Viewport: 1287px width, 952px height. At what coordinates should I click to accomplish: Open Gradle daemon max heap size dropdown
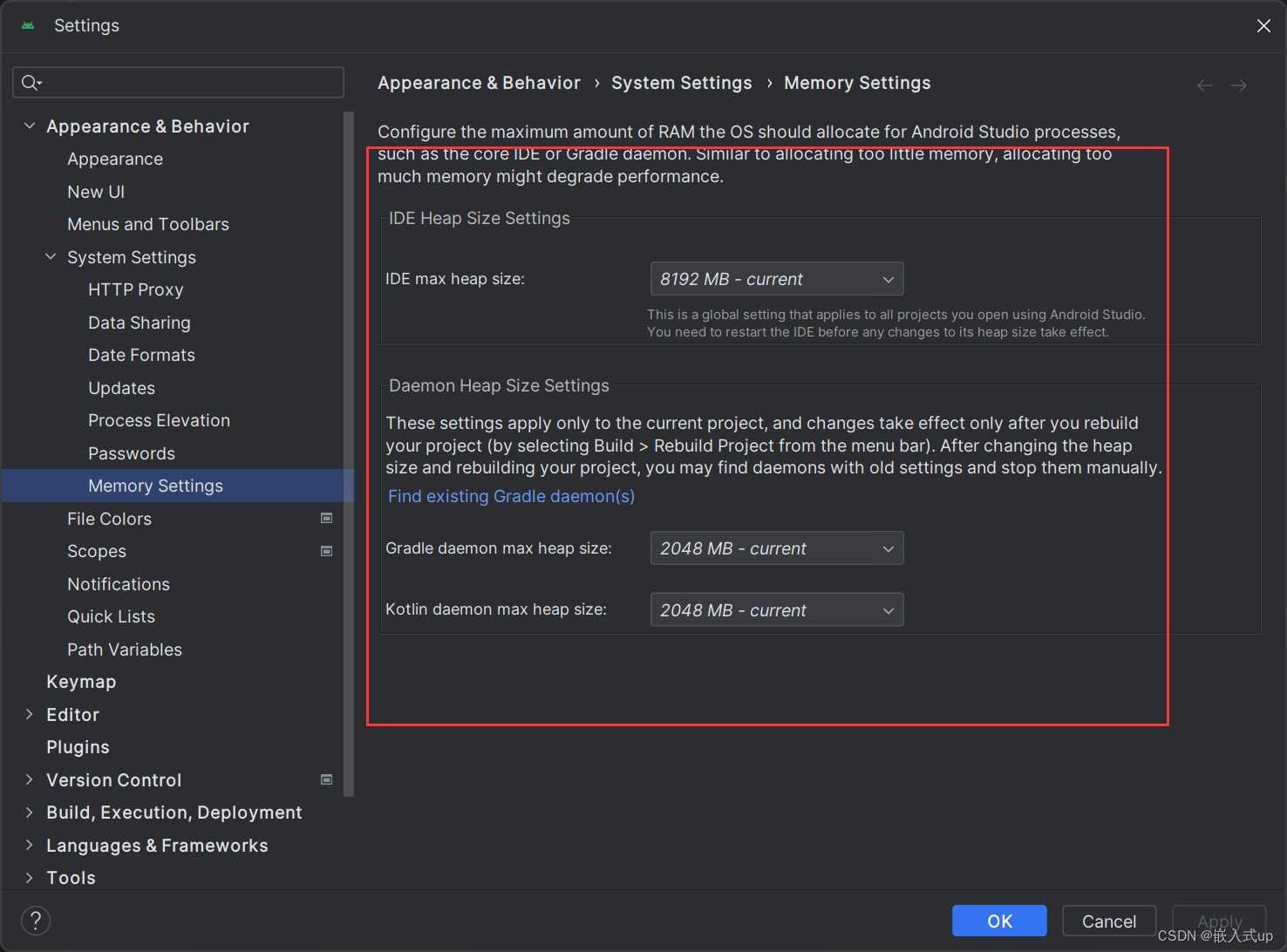point(777,548)
